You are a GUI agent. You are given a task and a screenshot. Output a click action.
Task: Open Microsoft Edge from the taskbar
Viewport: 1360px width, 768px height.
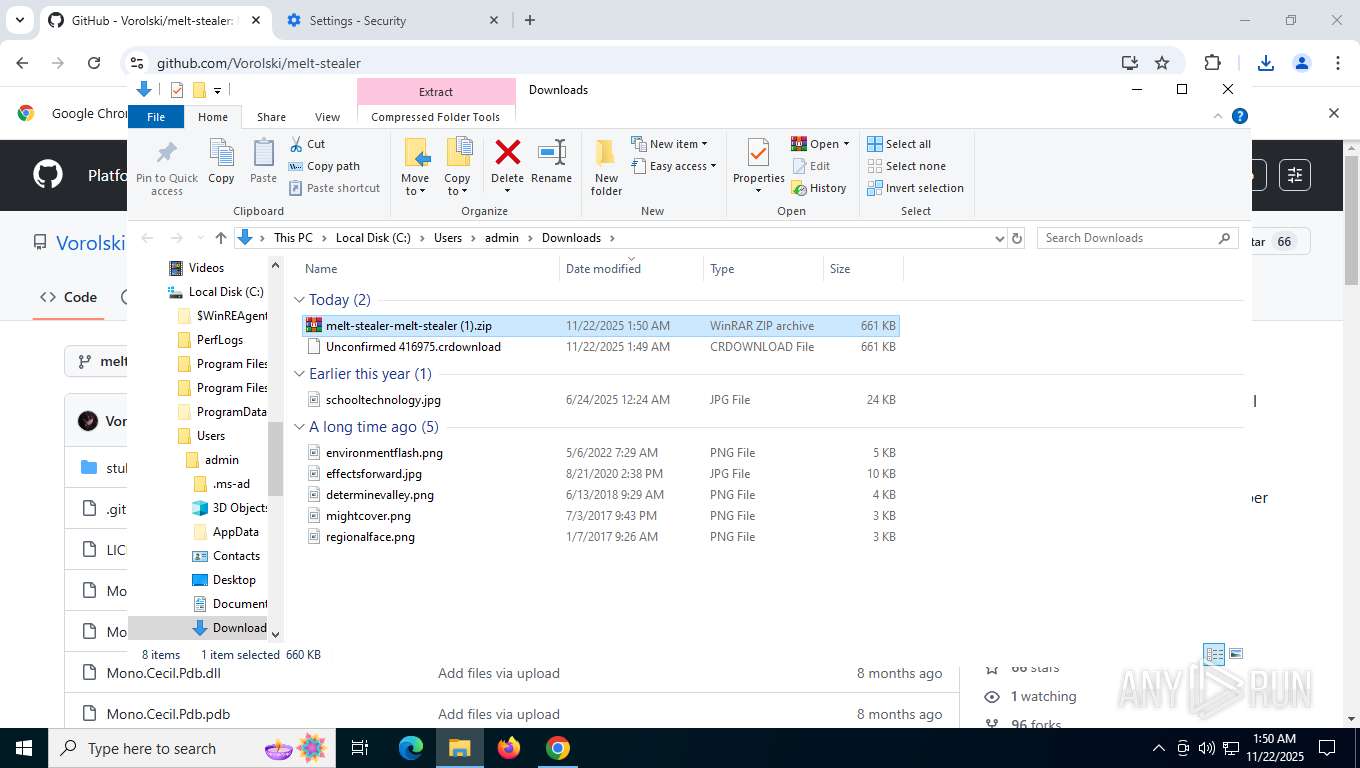(411, 748)
